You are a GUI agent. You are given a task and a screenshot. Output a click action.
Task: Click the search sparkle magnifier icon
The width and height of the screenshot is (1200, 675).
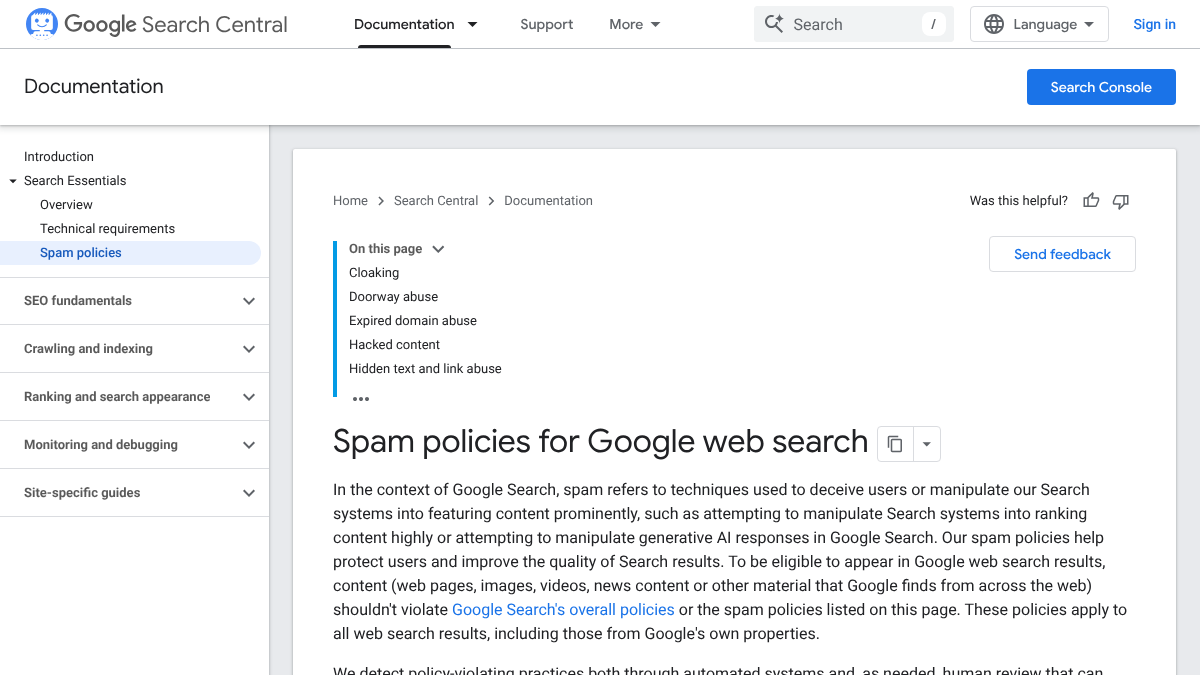point(774,24)
